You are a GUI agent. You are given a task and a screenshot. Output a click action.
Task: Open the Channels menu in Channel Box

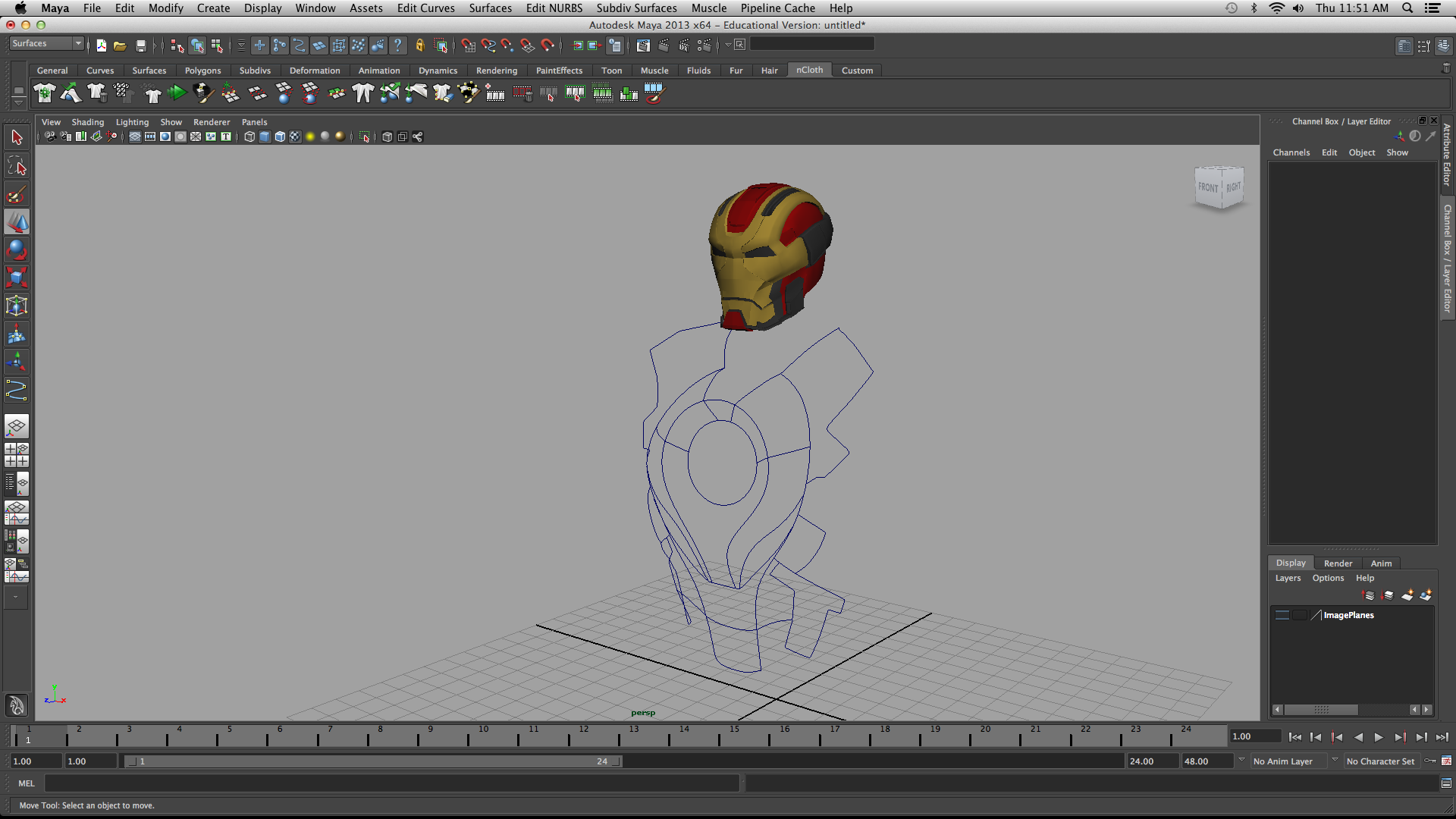pyautogui.click(x=1291, y=152)
